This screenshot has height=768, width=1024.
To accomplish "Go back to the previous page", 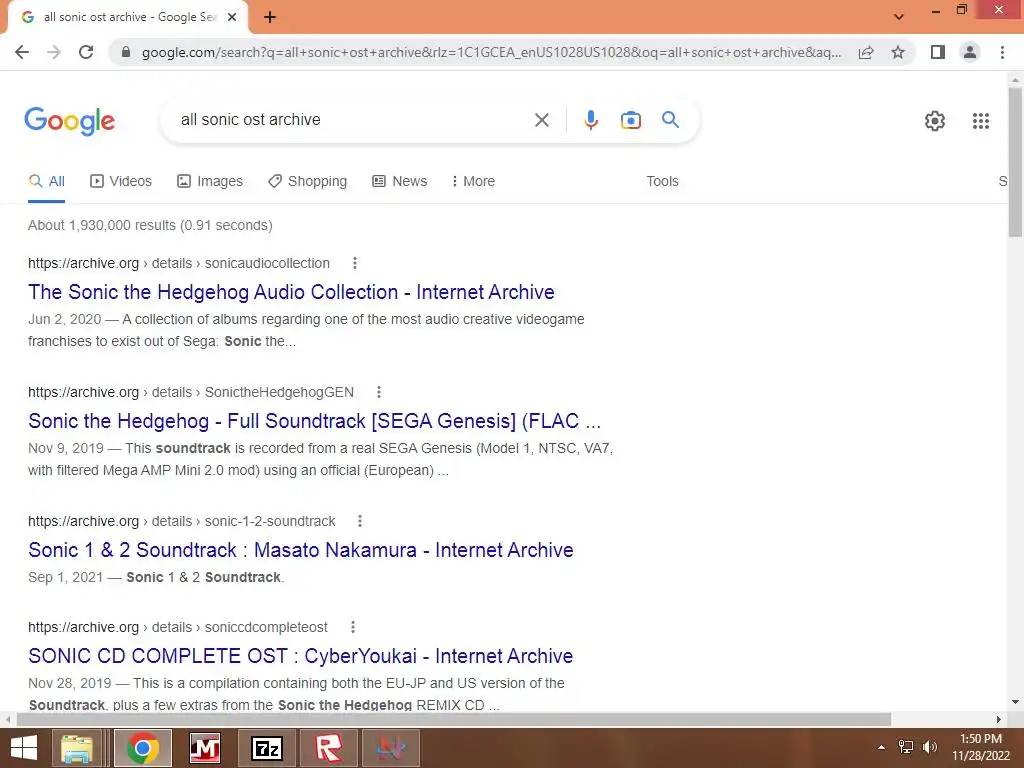I will coord(22,52).
